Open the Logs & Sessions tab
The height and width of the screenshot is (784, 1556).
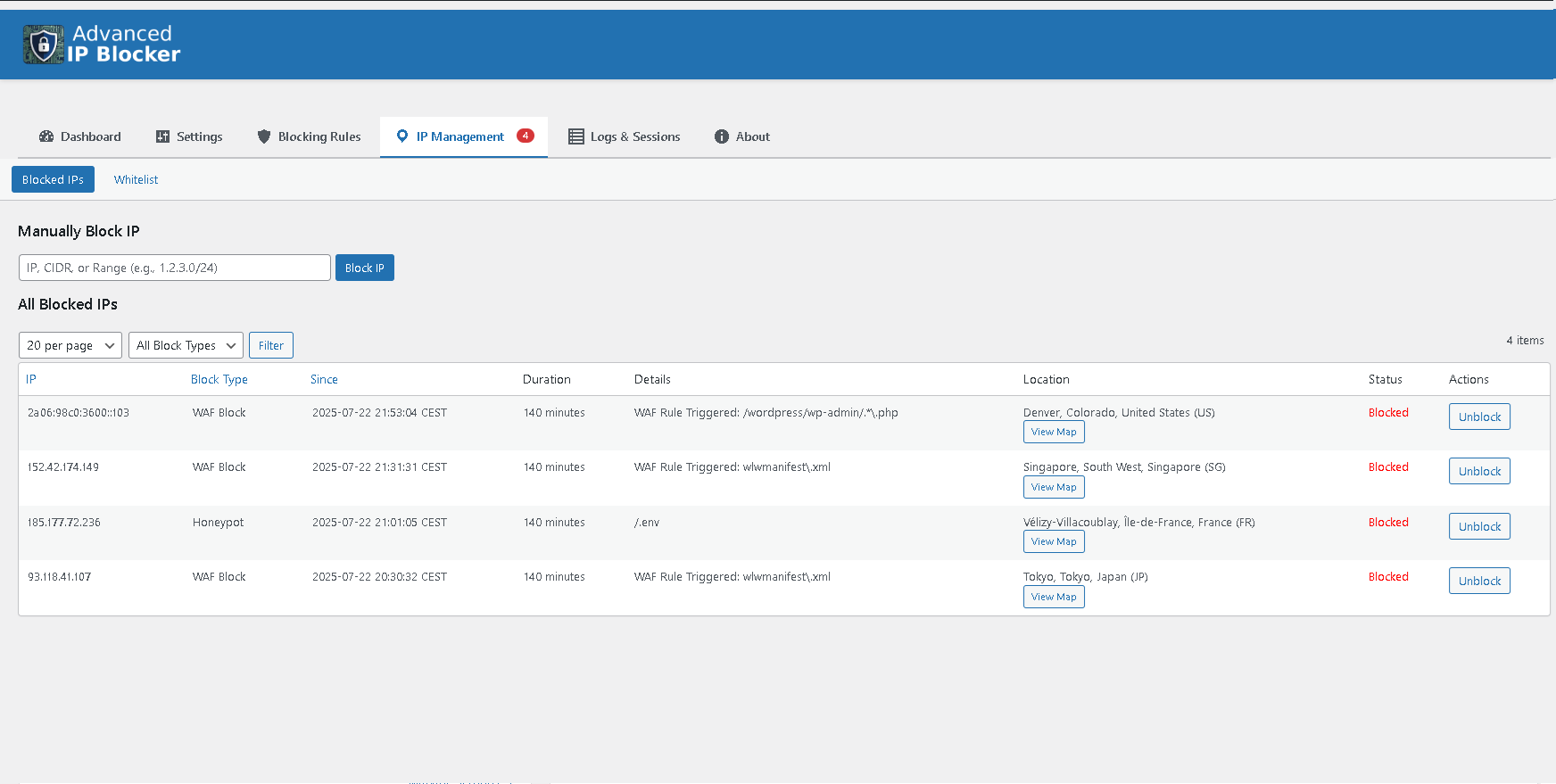point(625,136)
